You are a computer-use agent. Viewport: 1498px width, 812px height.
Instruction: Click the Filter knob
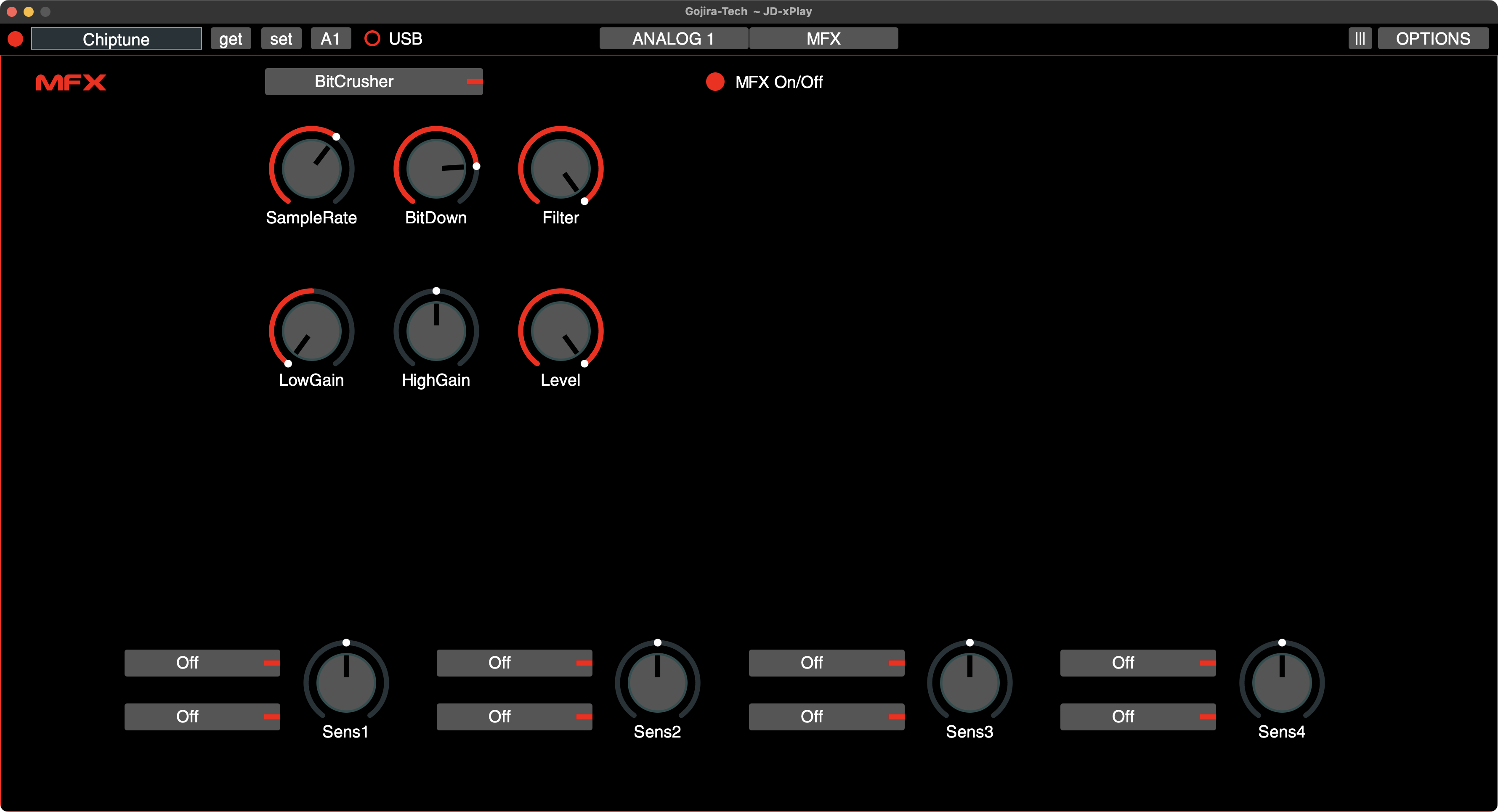coord(561,169)
